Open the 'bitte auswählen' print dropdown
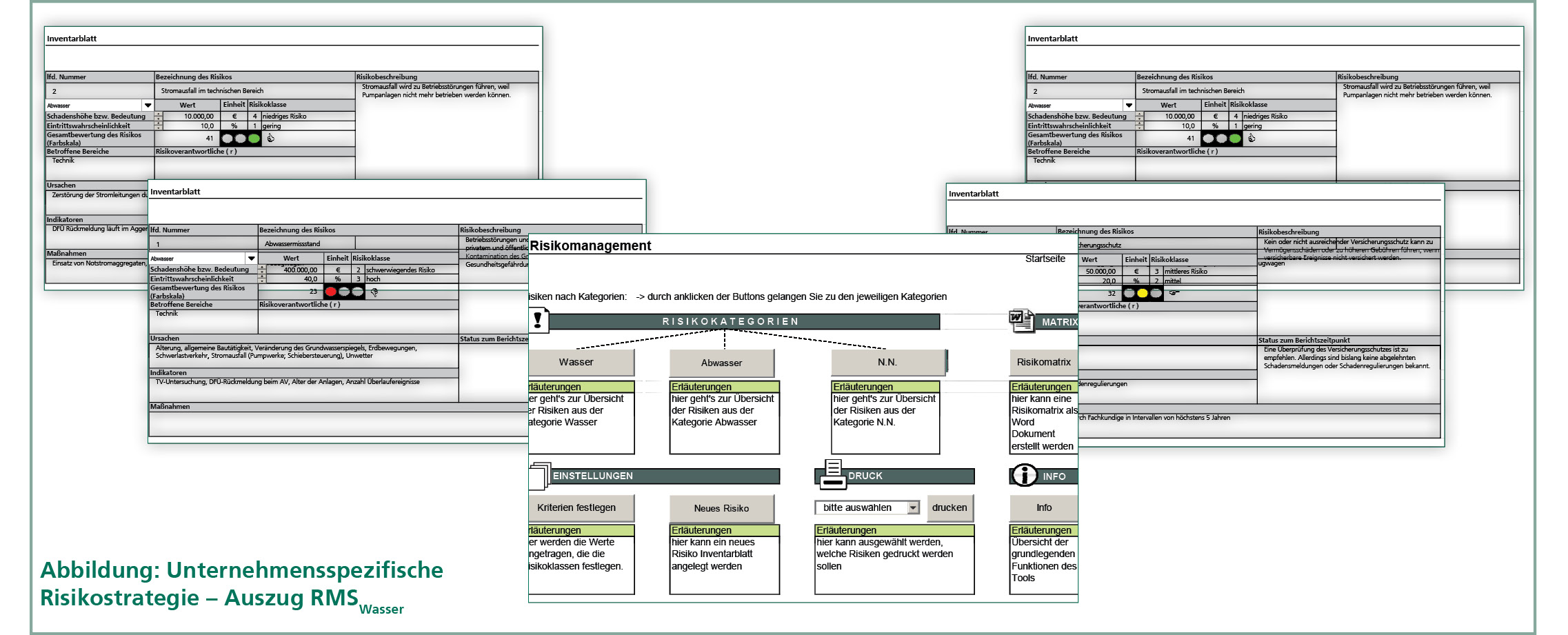 [913, 508]
